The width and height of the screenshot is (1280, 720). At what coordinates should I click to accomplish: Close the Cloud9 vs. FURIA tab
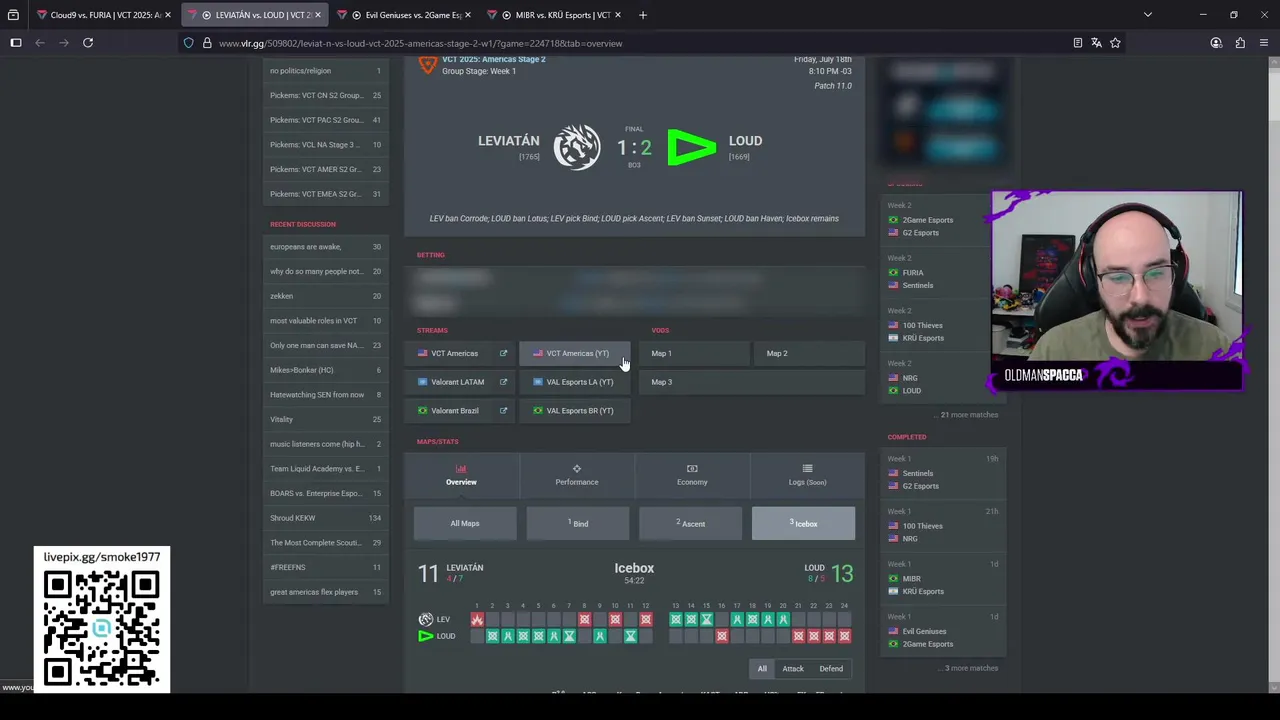coord(168,15)
